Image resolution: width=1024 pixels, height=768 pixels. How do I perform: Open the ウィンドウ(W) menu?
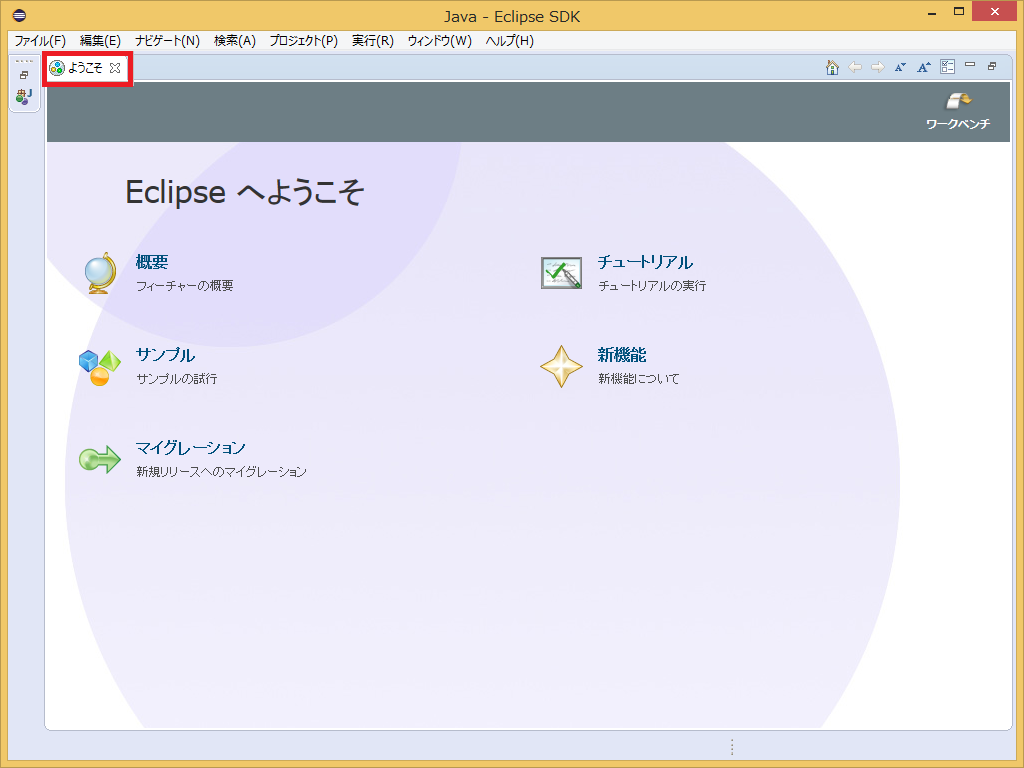[x=440, y=40]
